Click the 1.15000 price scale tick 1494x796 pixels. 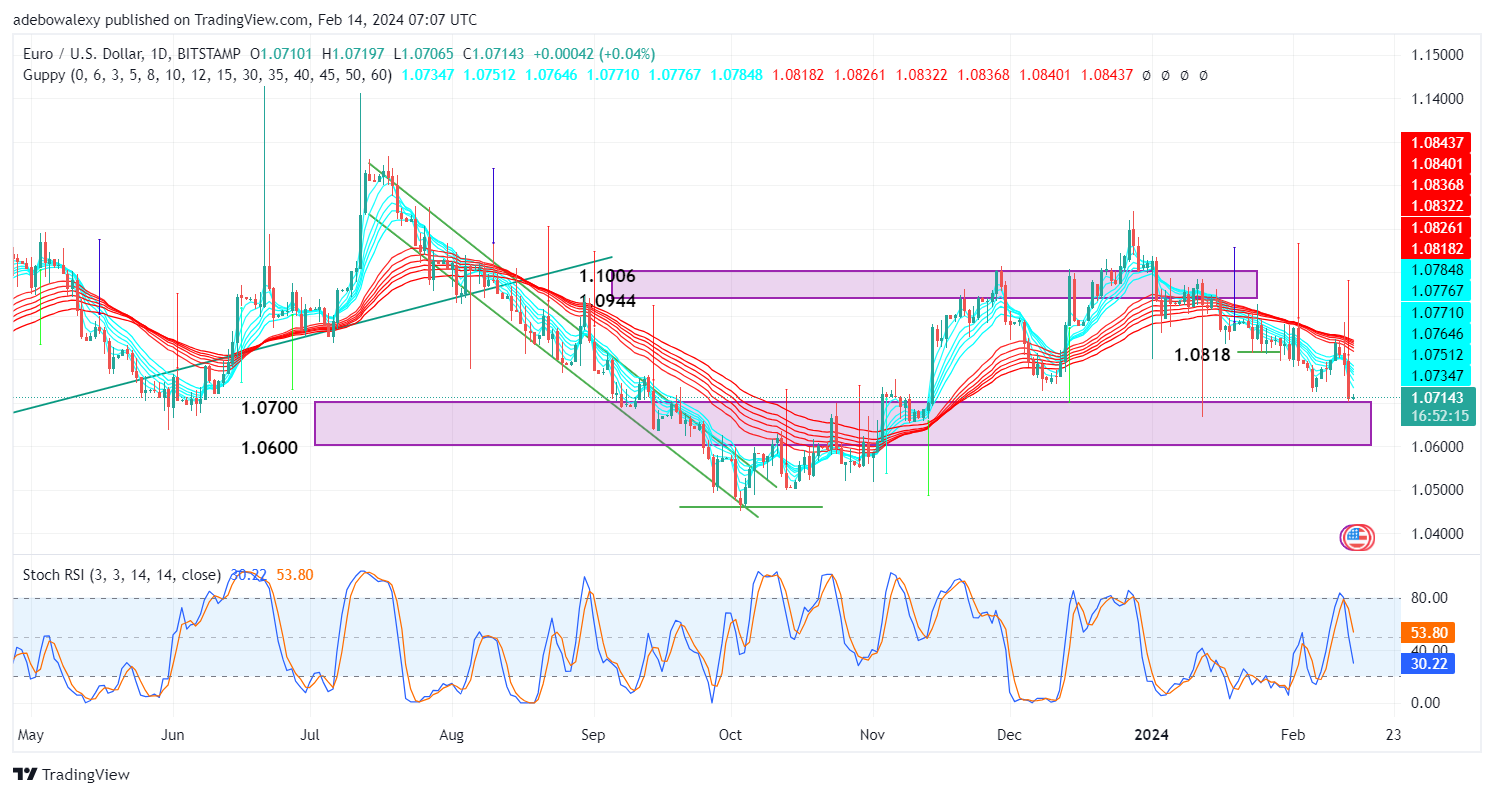[x=1438, y=55]
